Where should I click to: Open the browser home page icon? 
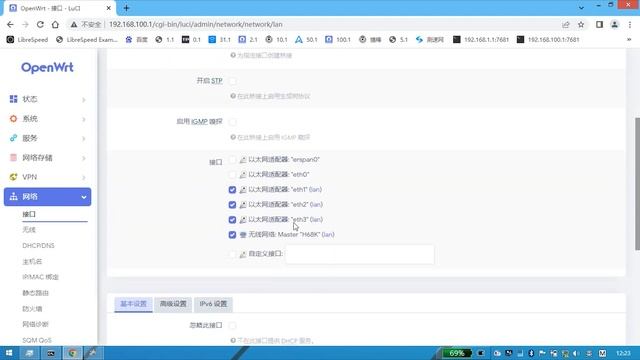pyautogui.click(x=55, y=24)
